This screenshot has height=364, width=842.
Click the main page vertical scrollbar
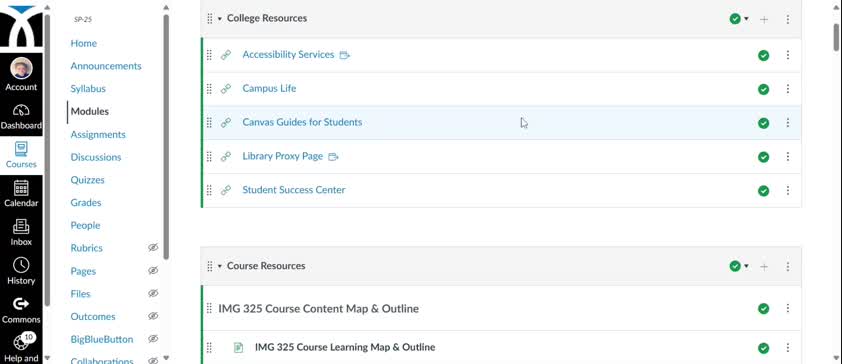click(837, 38)
